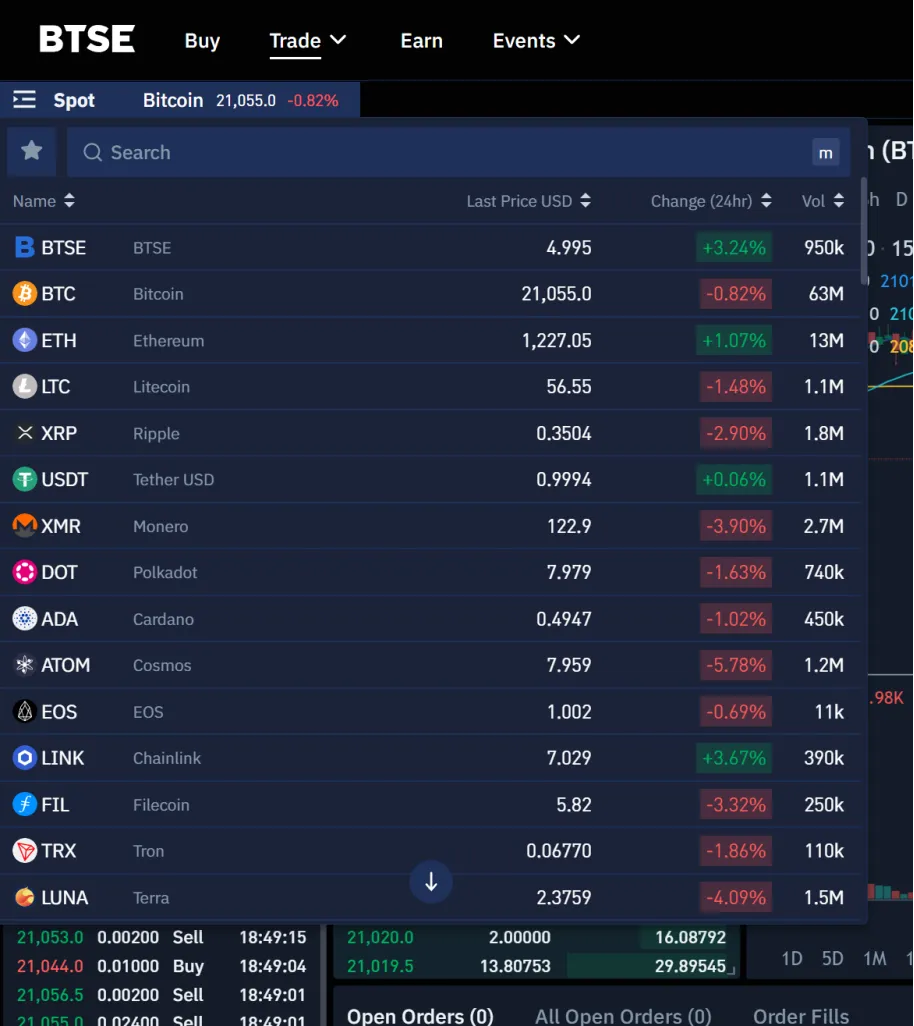This screenshot has width=914, height=1026.
Task: Click Terra's price 2.3759
Action: click(563, 897)
